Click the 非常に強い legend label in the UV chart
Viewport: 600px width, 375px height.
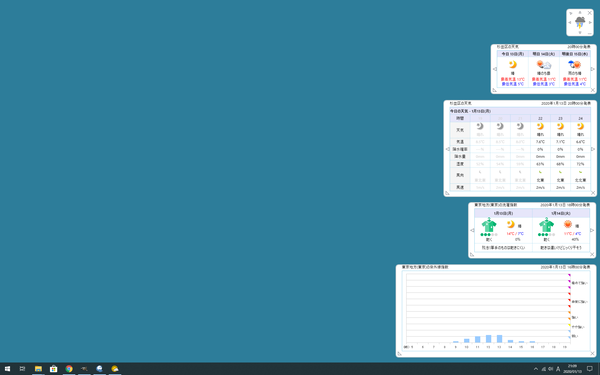click(x=579, y=302)
